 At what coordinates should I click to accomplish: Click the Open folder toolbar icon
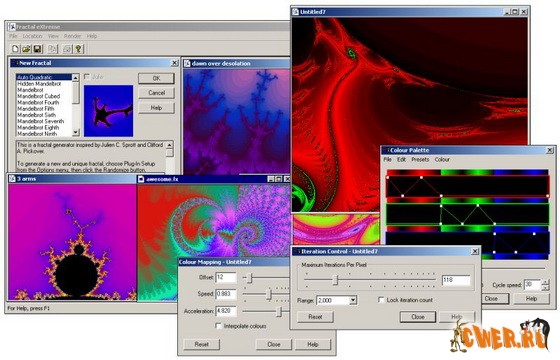(x=26, y=49)
